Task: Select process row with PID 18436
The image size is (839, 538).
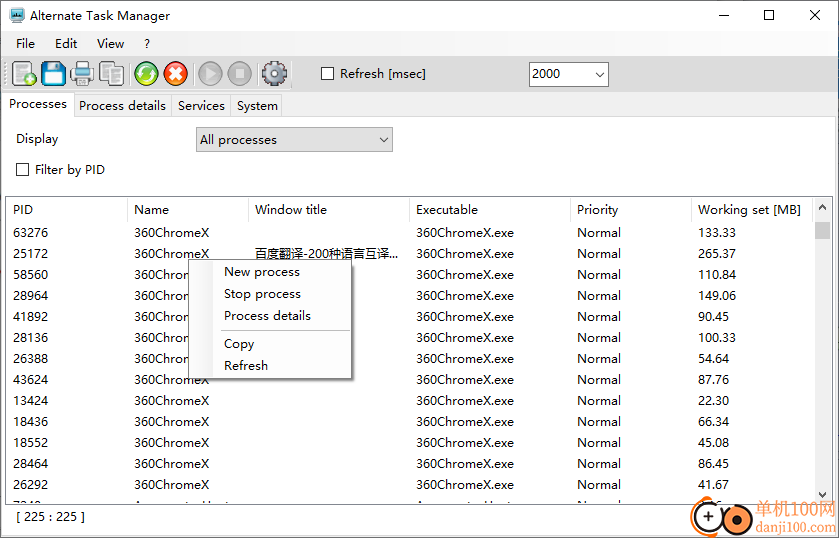Action: coord(410,422)
